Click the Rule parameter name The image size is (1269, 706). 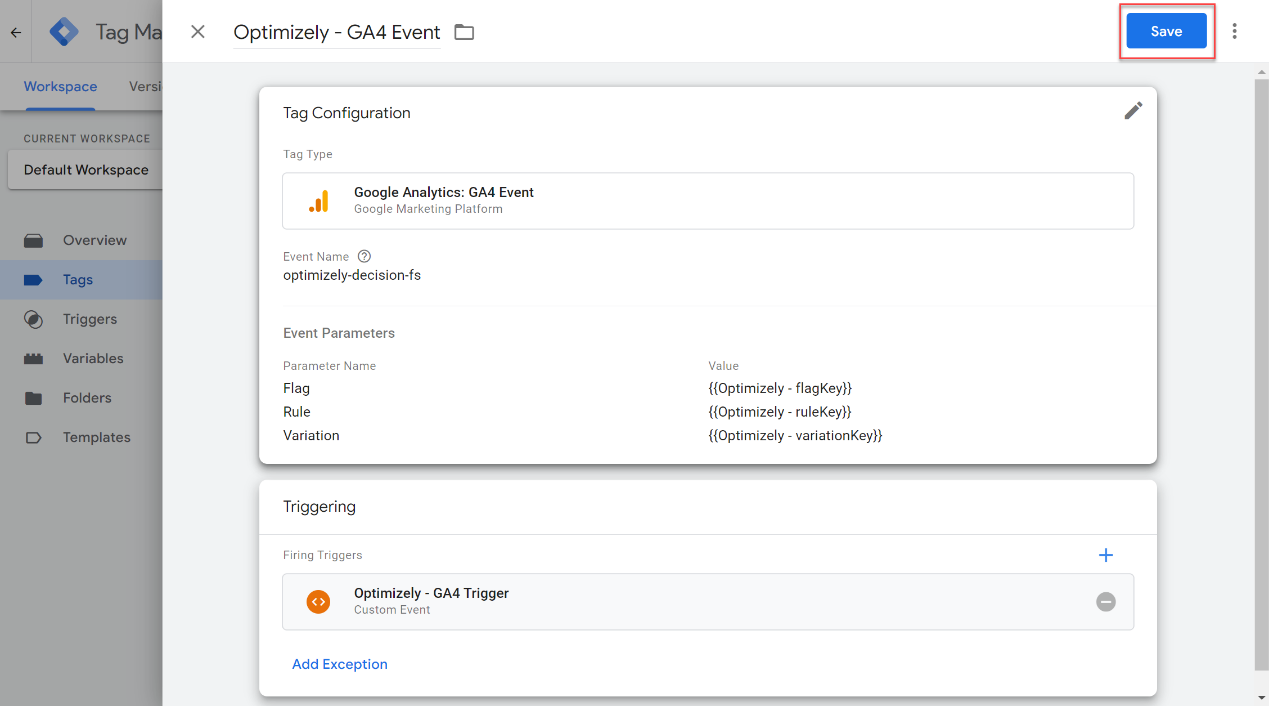(297, 412)
